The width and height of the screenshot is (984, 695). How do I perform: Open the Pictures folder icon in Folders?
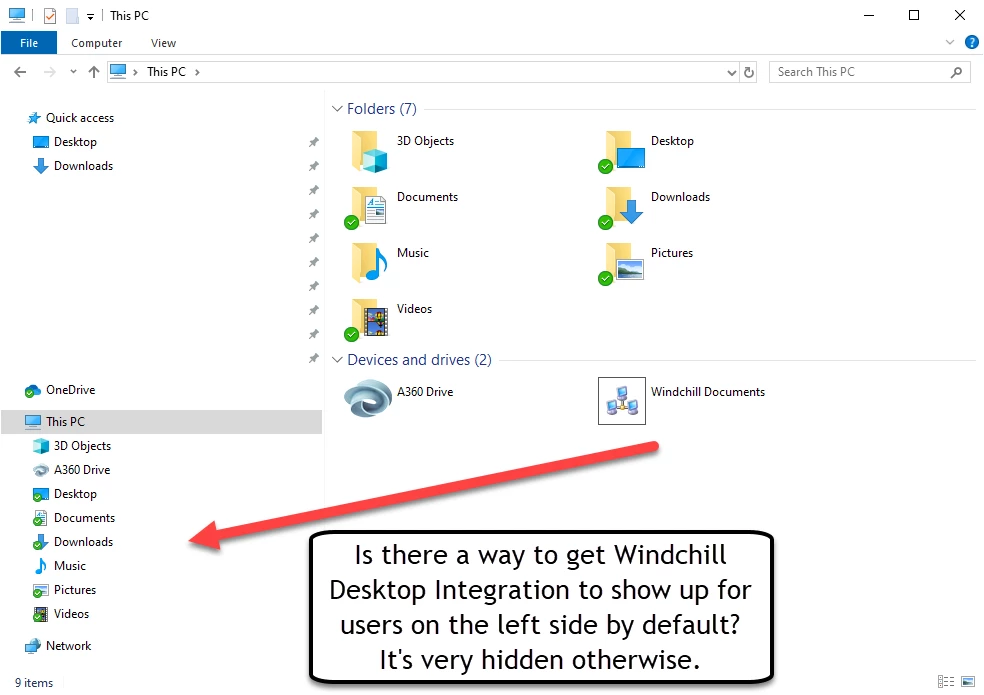pyautogui.click(x=621, y=264)
